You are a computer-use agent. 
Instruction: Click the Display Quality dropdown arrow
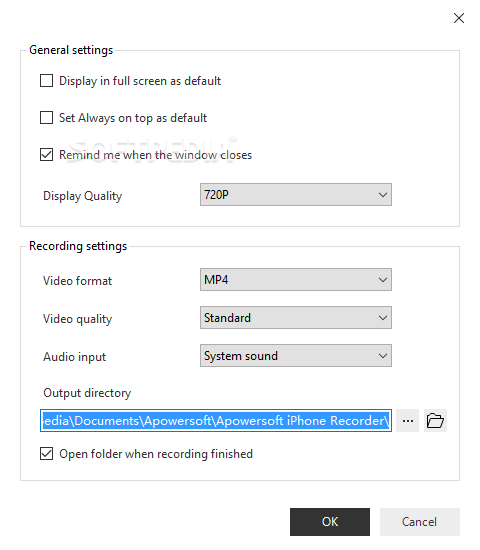pyautogui.click(x=383, y=194)
